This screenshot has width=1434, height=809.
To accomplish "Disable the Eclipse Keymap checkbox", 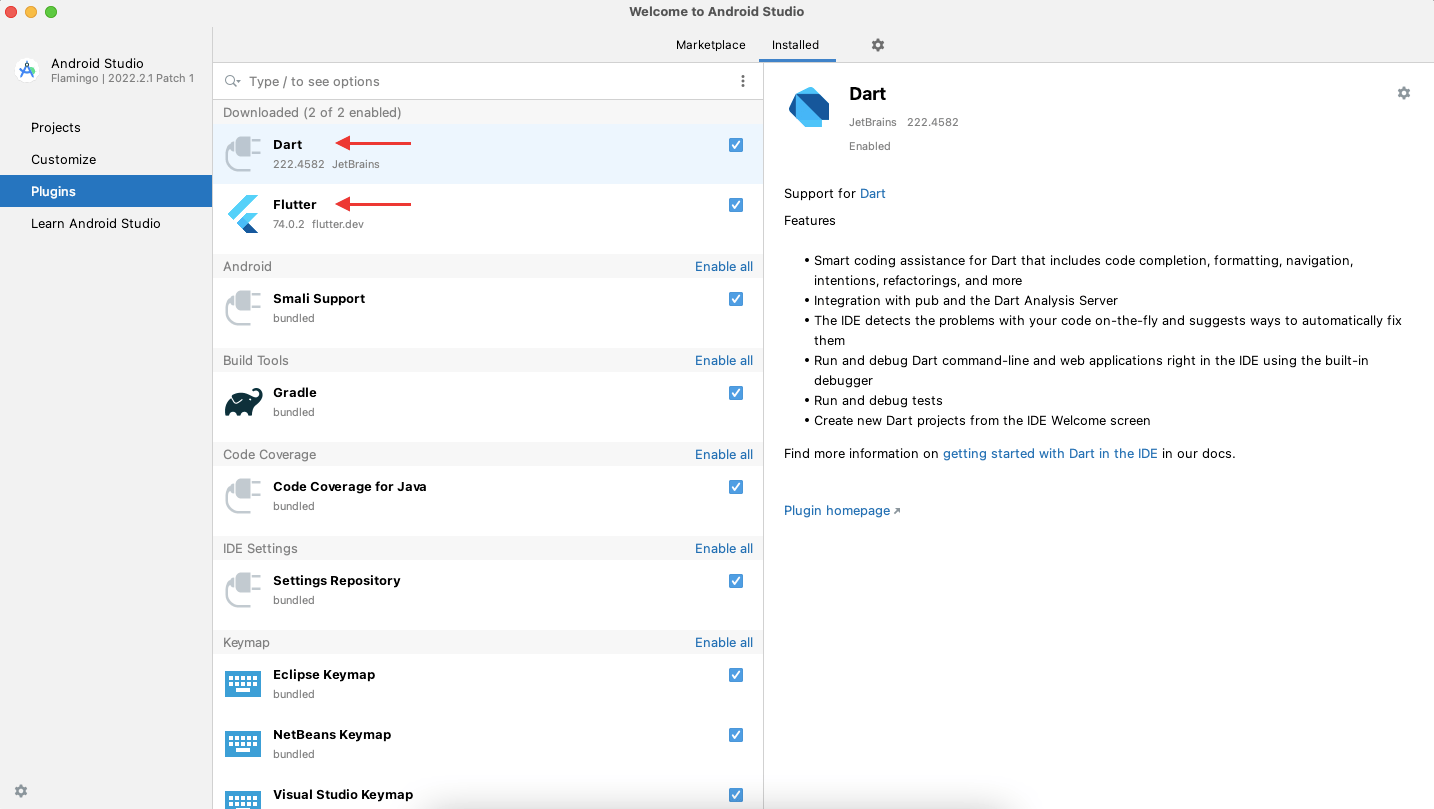I will [x=736, y=675].
